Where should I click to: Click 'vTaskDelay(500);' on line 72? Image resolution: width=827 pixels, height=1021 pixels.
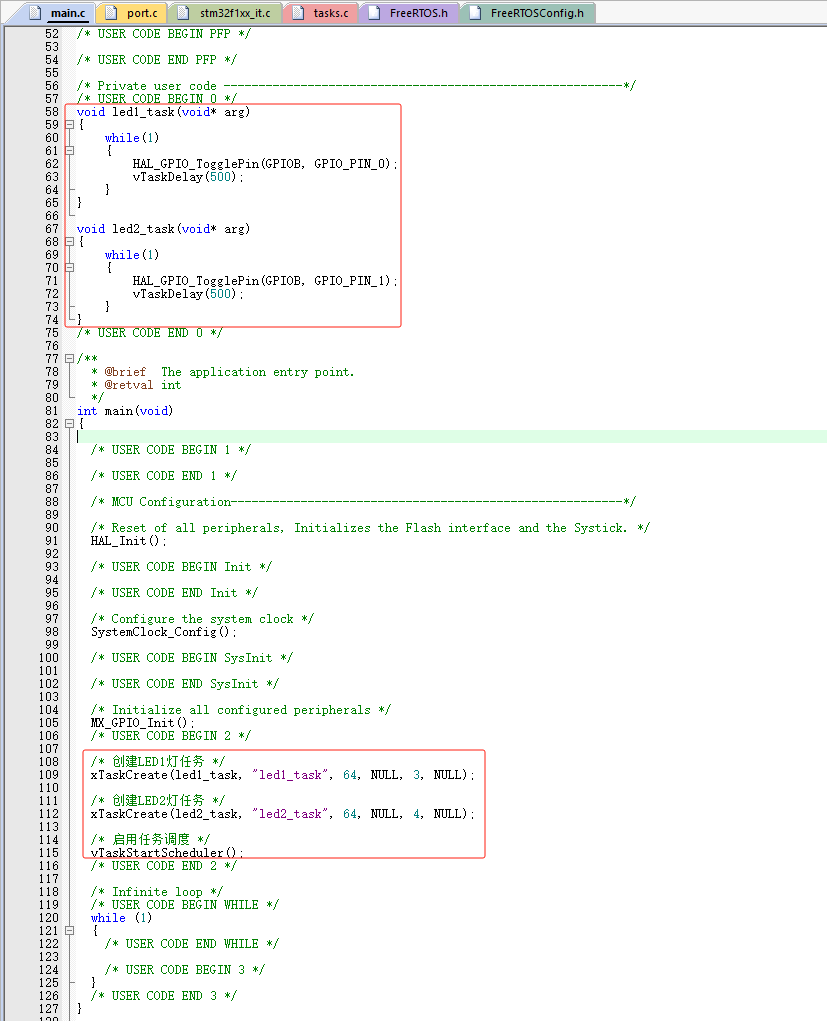click(x=188, y=294)
